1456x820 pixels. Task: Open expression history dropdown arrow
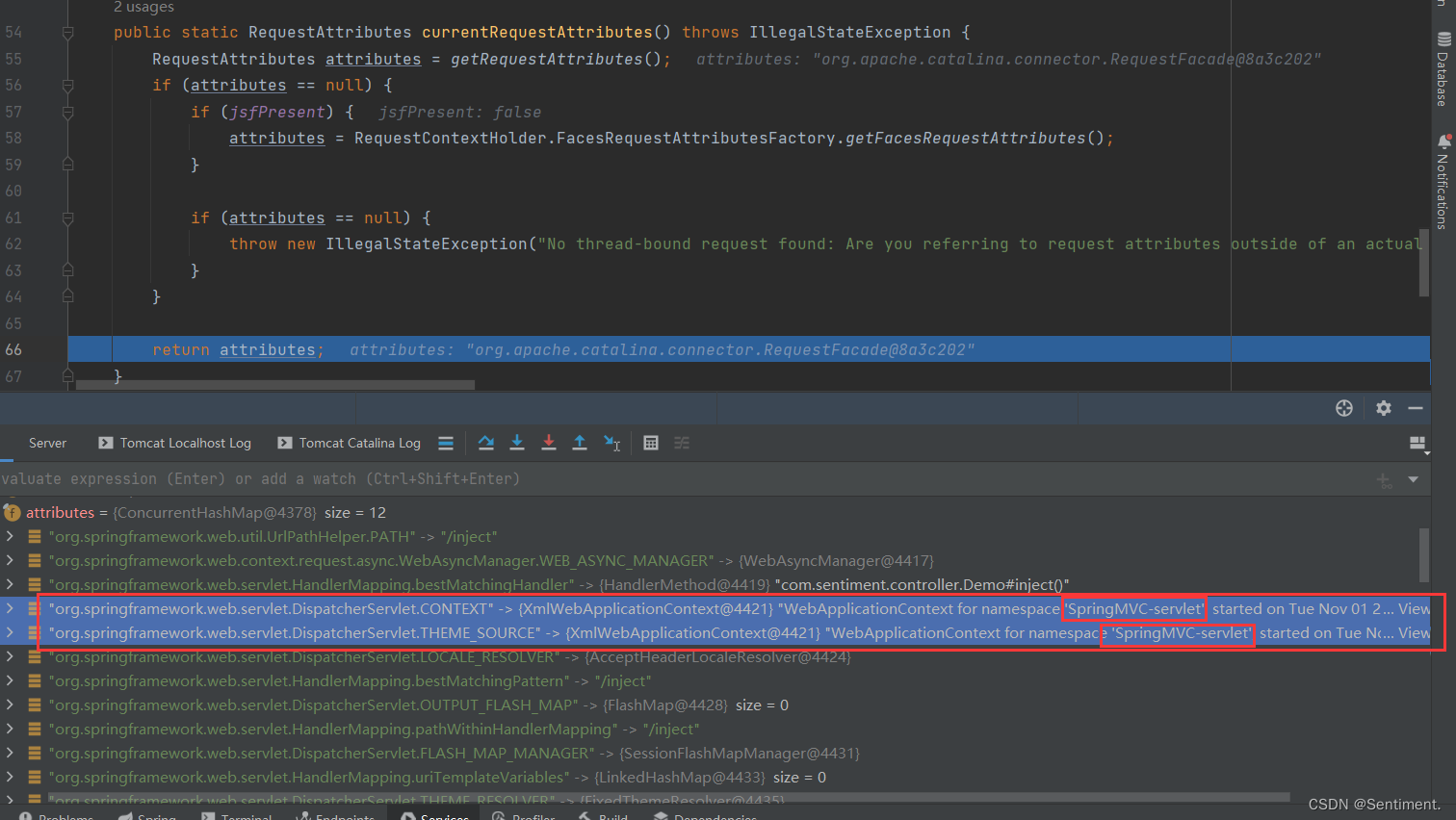(x=1414, y=479)
